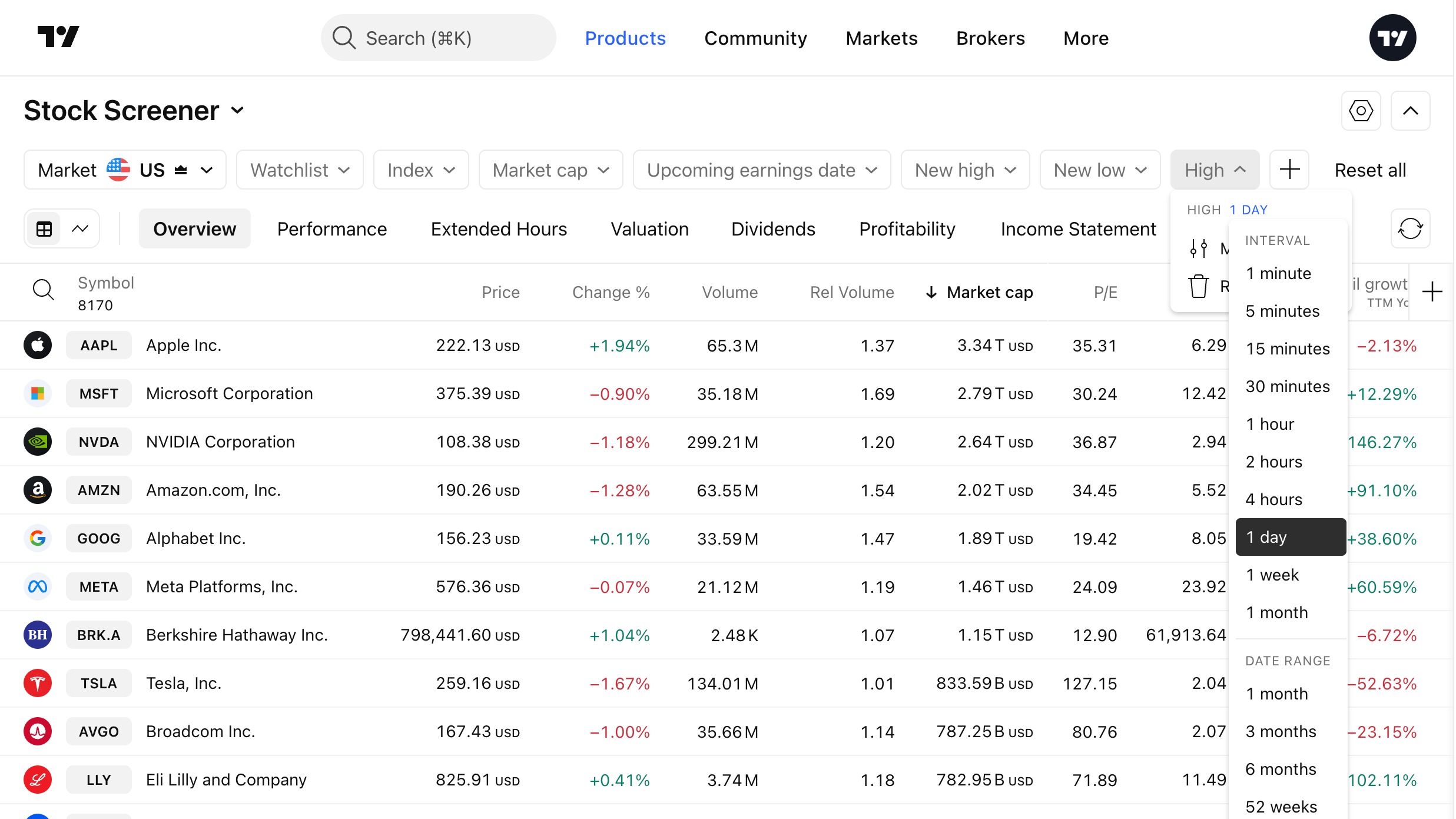
Task: Add a new filter with plus button
Action: click(x=1289, y=170)
